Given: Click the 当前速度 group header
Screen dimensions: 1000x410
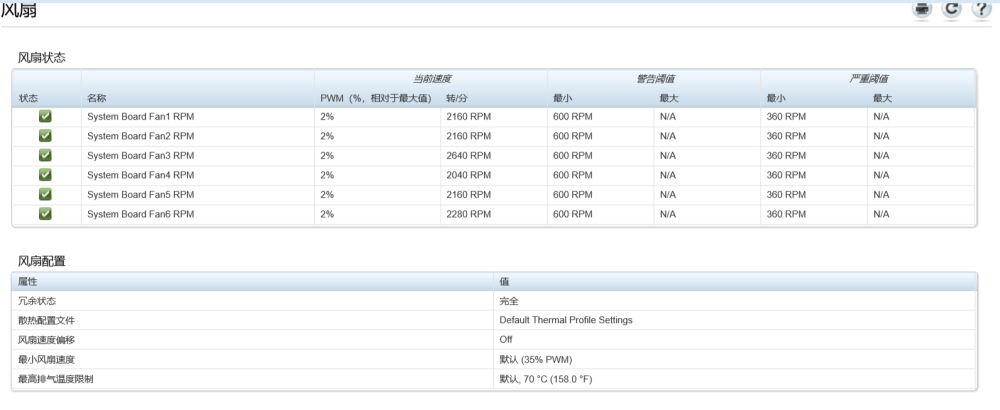Looking at the screenshot, I should pyautogui.click(x=432, y=79).
